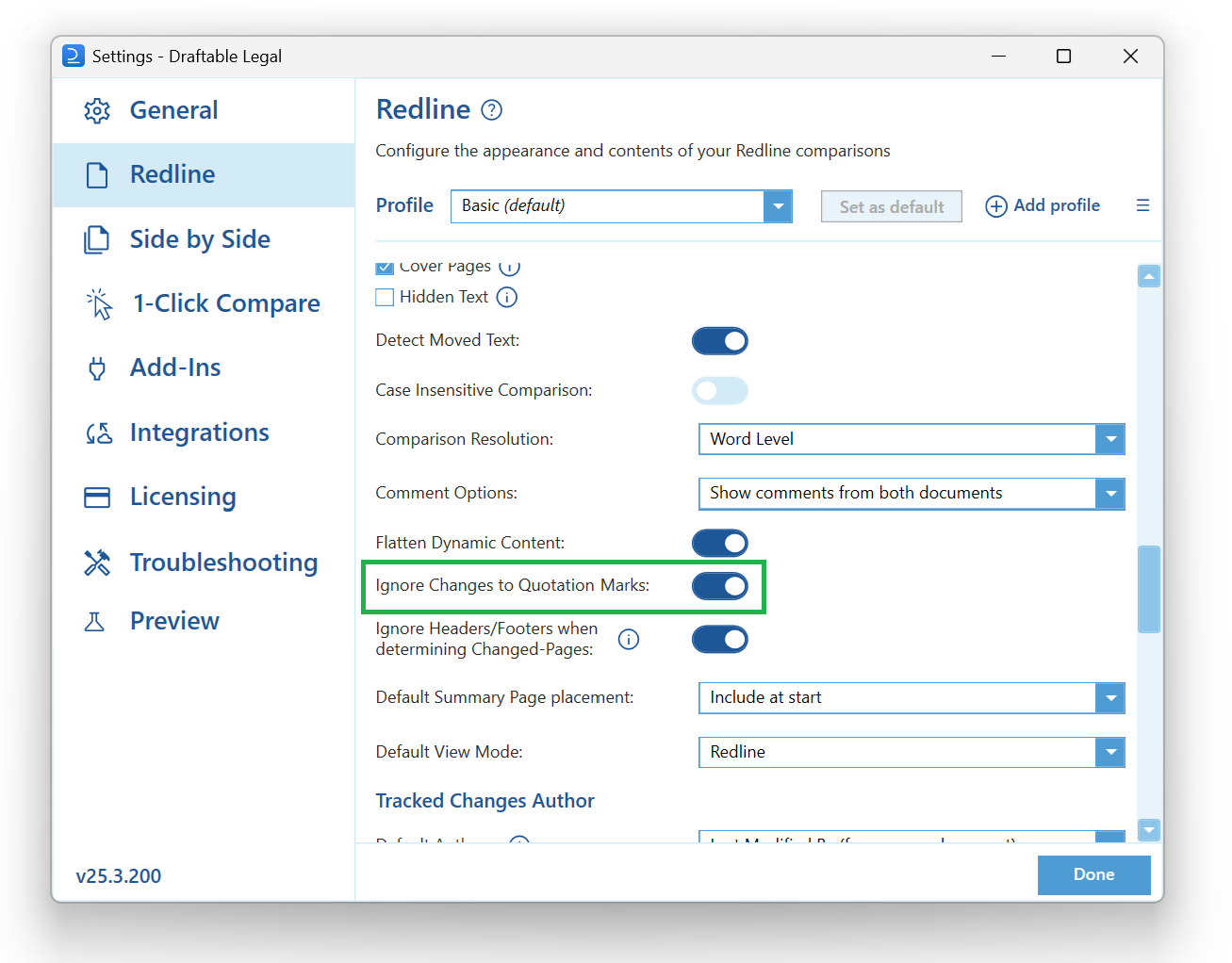
Task: Check the Hidden Text checkbox
Action: (x=385, y=298)
